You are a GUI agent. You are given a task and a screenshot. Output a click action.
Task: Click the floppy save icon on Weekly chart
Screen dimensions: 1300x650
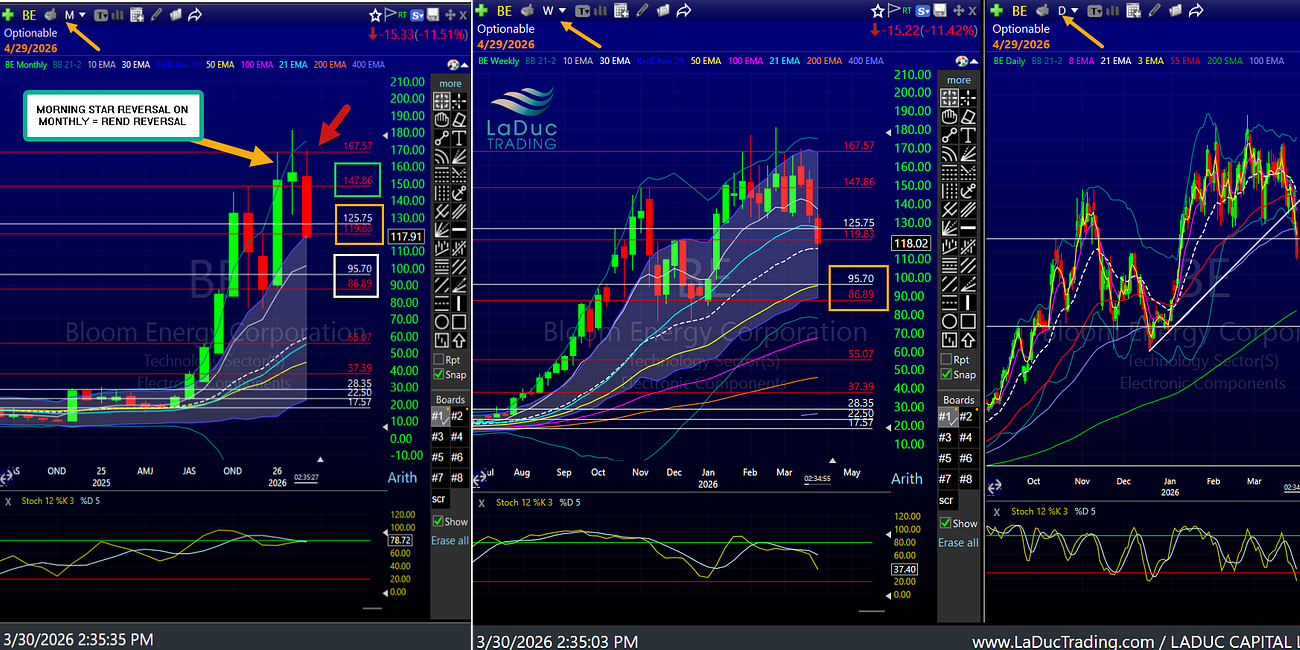pyautogui.click(x=941, y=11)
